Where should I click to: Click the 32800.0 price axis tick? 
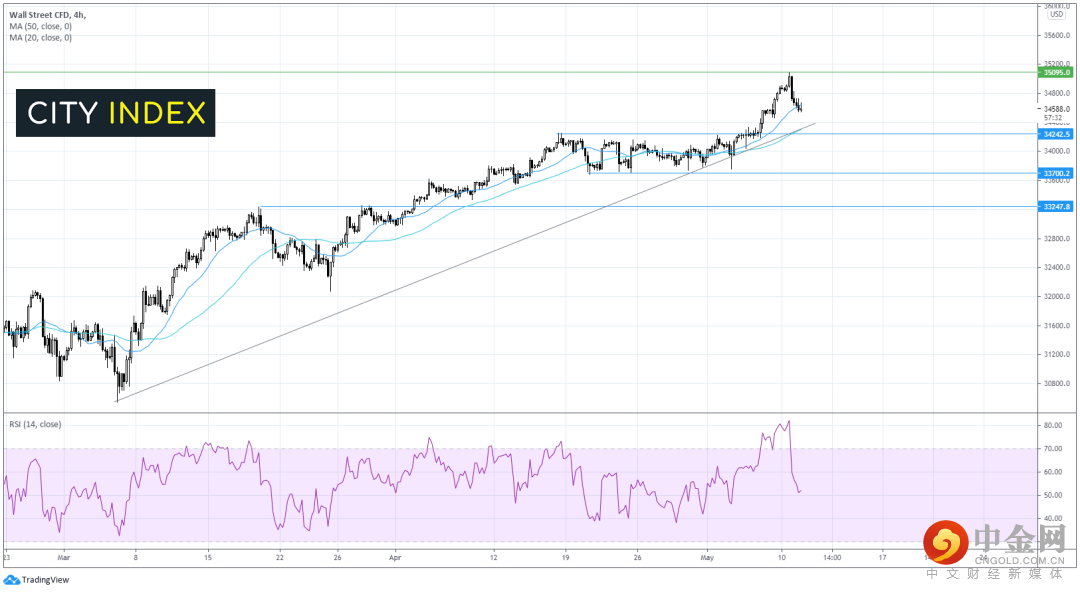(x=1057, y=238)
